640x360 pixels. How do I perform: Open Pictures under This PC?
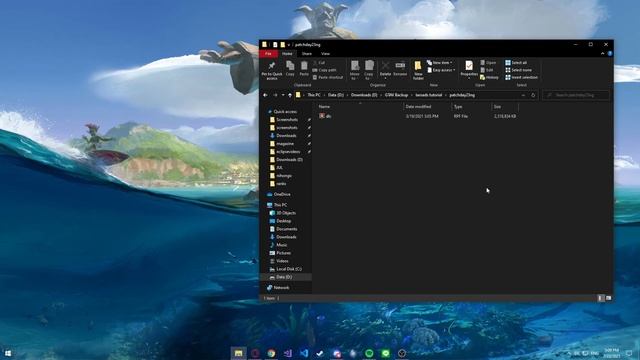pyautogui.click(x=283, y=253)
